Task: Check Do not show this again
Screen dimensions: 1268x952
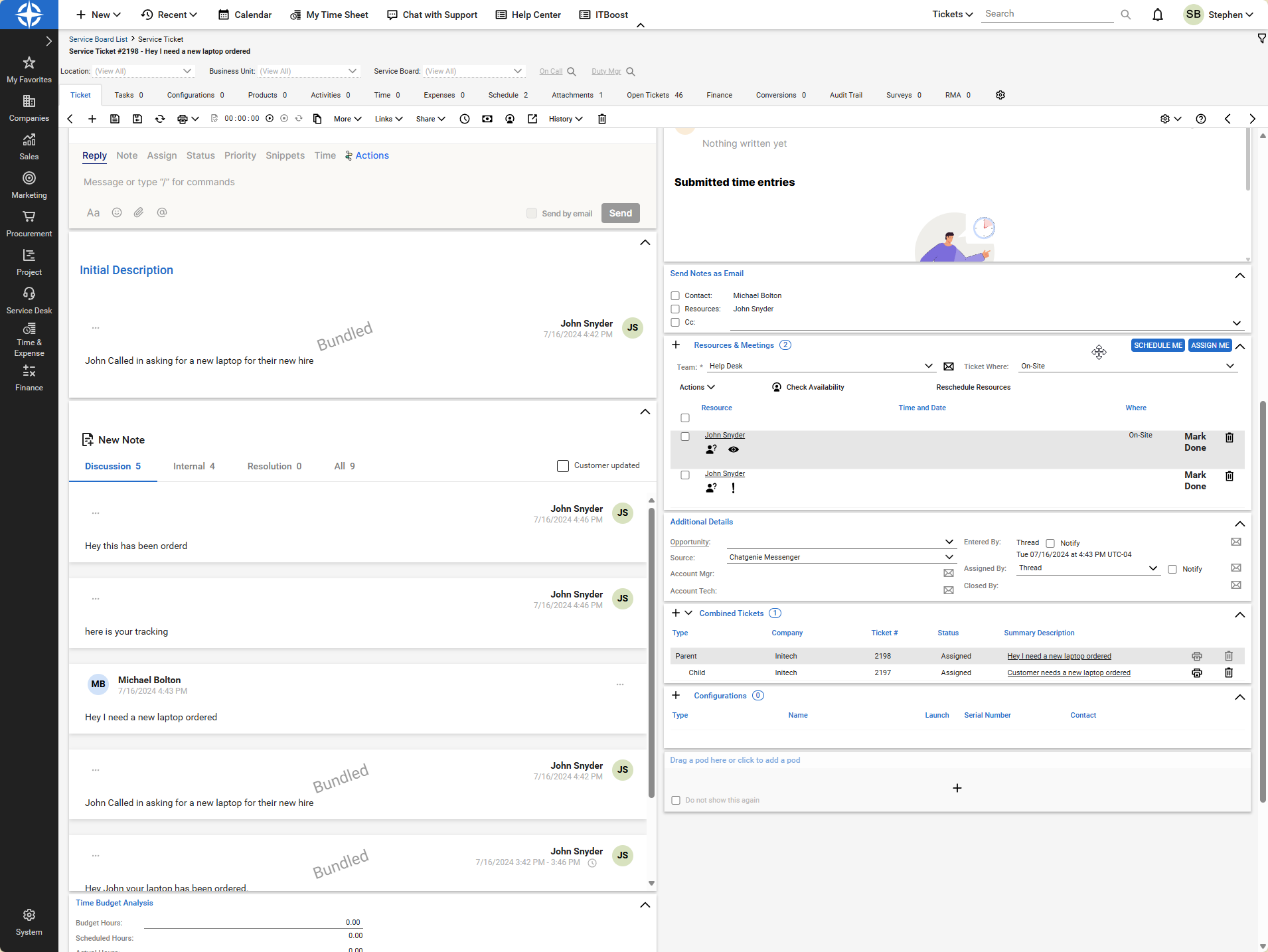Action: click(x=676, y=800)
